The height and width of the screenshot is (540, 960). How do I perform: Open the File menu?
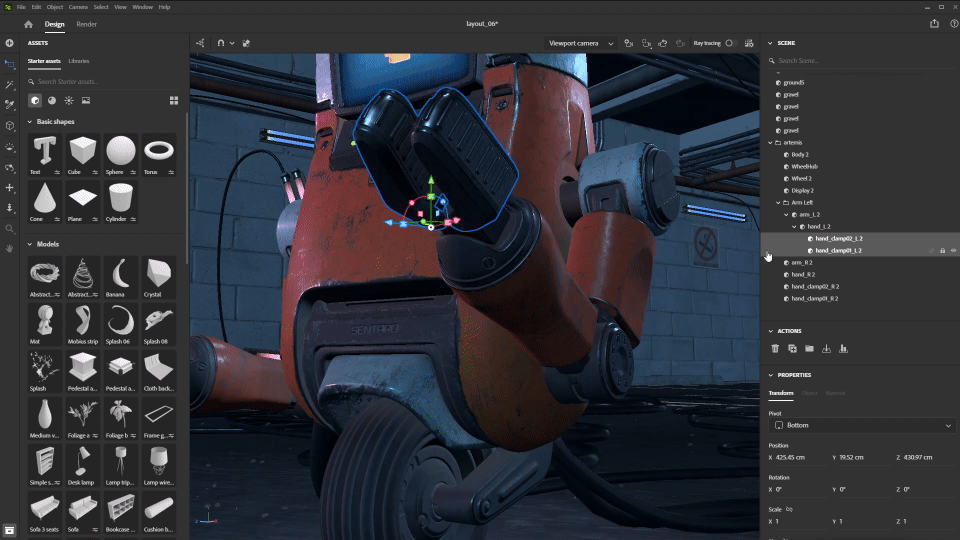[x=21, y=7]
